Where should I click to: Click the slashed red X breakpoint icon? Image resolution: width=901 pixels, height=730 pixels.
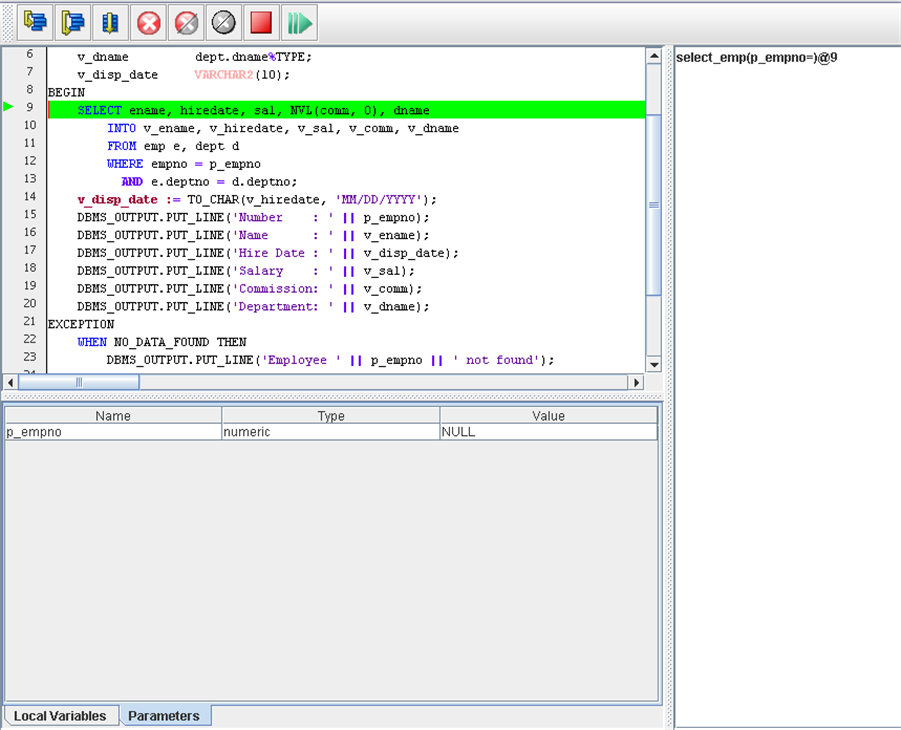tap(186, 21)
